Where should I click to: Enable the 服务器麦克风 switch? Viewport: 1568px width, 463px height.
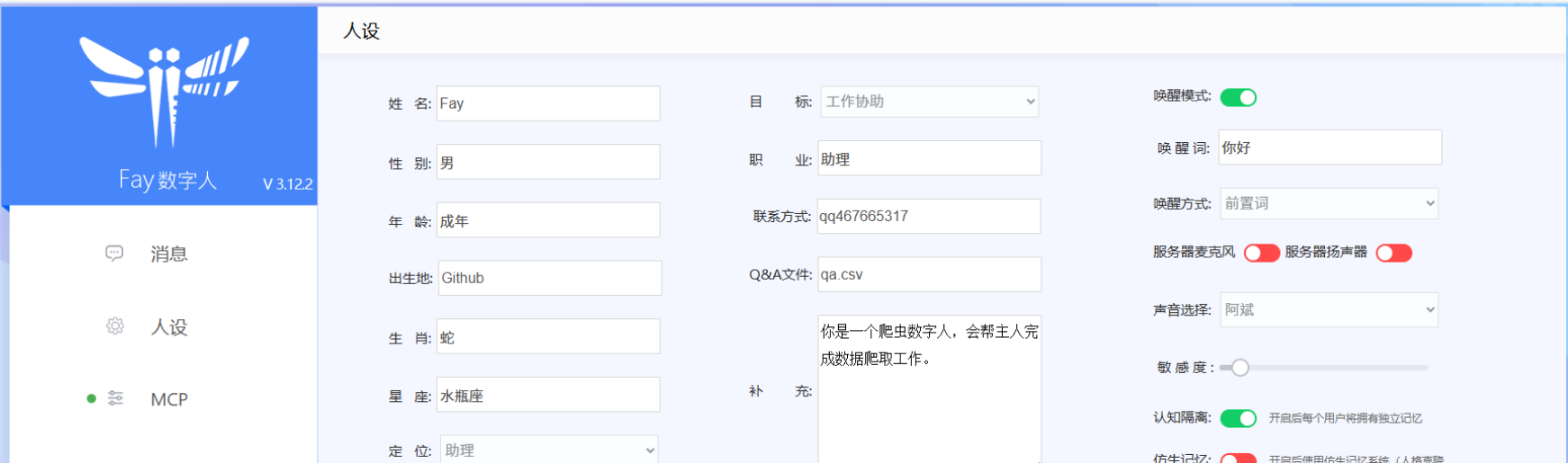pyautogui.click(x=1262, y=253)
